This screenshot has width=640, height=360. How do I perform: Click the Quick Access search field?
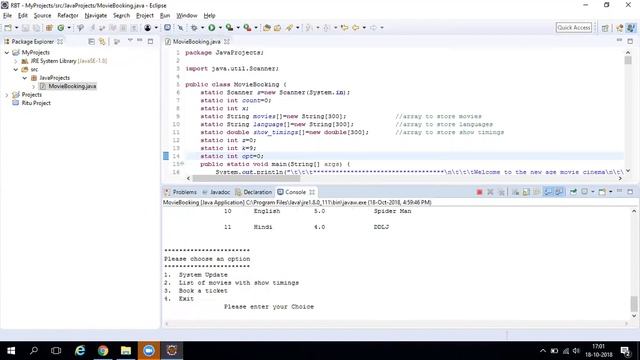pos(573,27)
